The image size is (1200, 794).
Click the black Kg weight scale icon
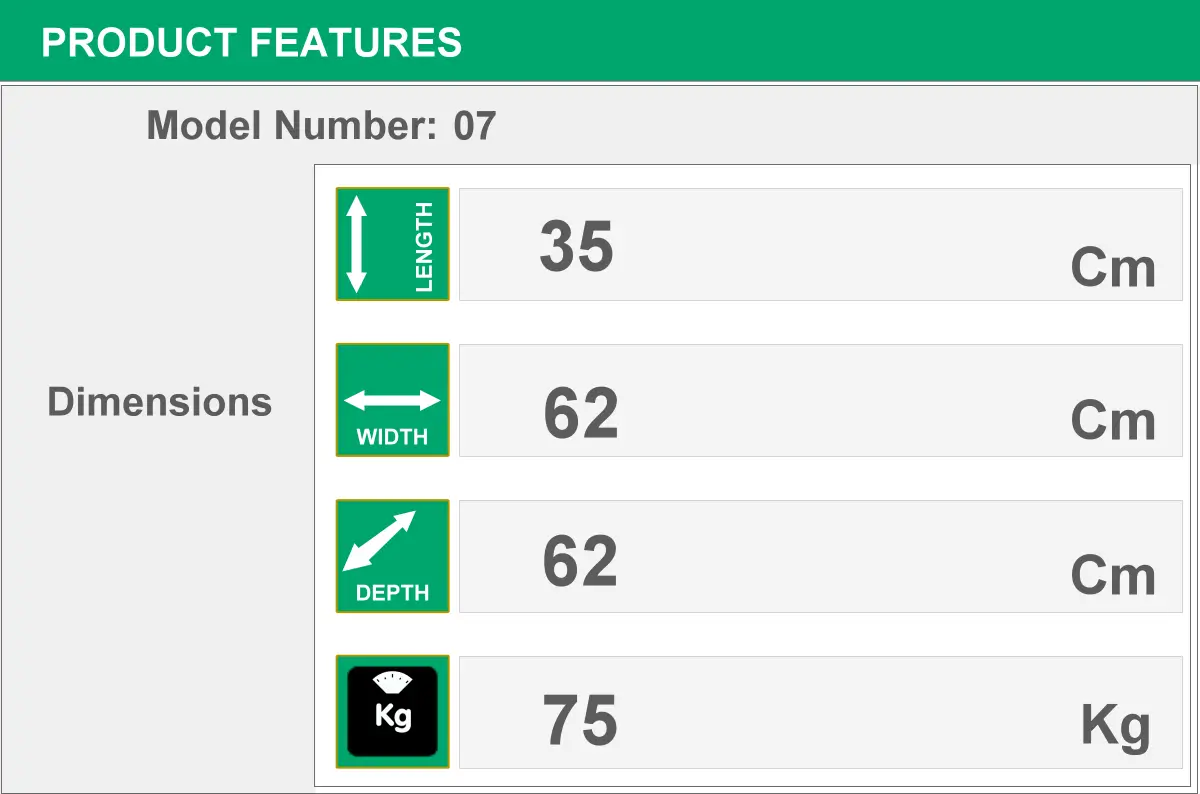pyautogui.click(x=392, y=712)
